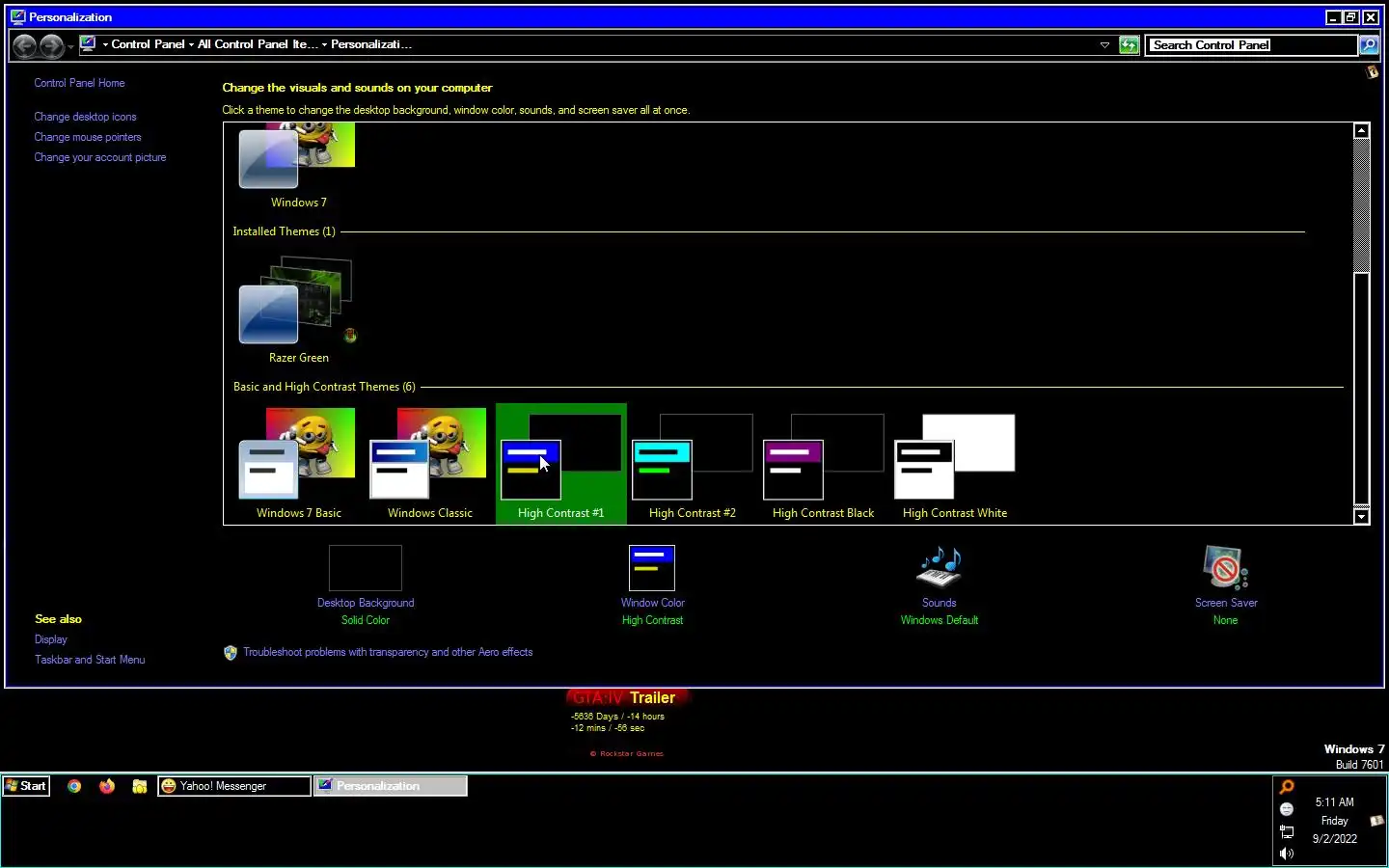The width and height of the screenshot is (1389, 868).
Task: Open Change your account picture link
Action: tap(100, 157)
